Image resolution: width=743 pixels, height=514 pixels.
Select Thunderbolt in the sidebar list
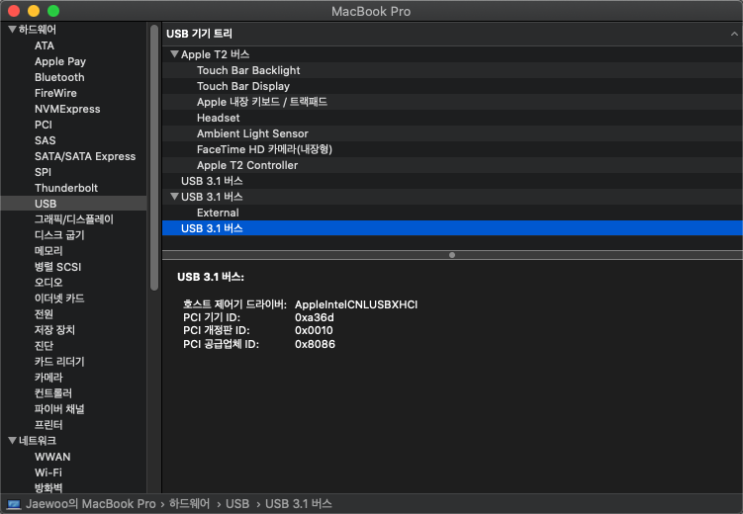66,188
